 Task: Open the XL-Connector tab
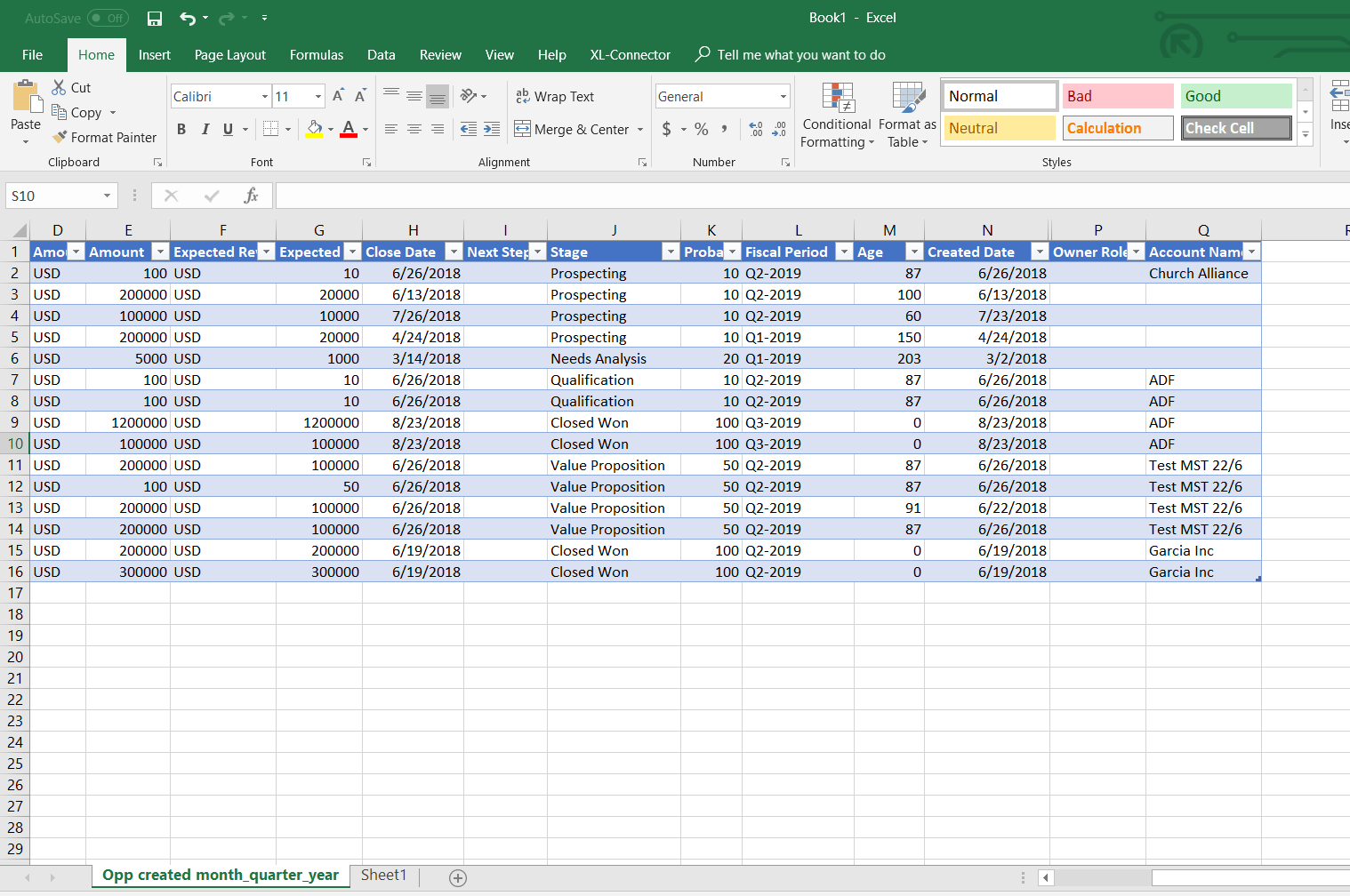click(630, 54)
